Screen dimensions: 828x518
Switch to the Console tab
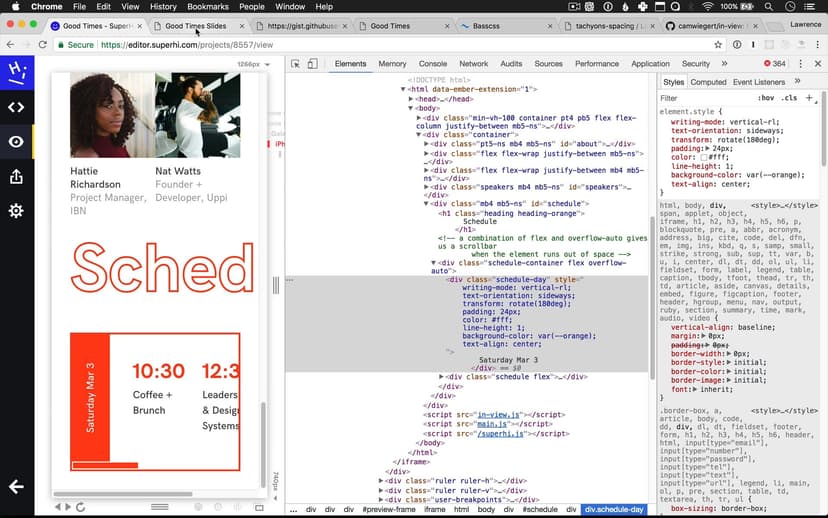coord(432,64)
